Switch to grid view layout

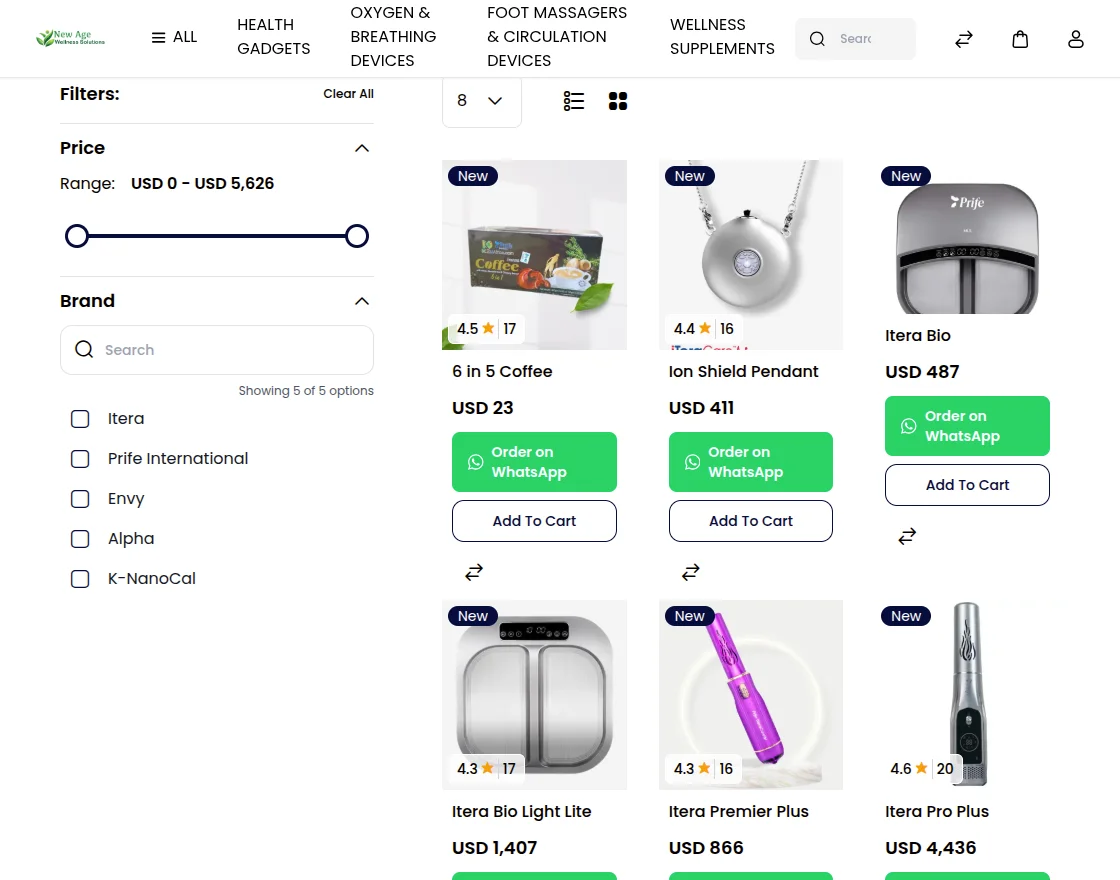coord(618,101)
